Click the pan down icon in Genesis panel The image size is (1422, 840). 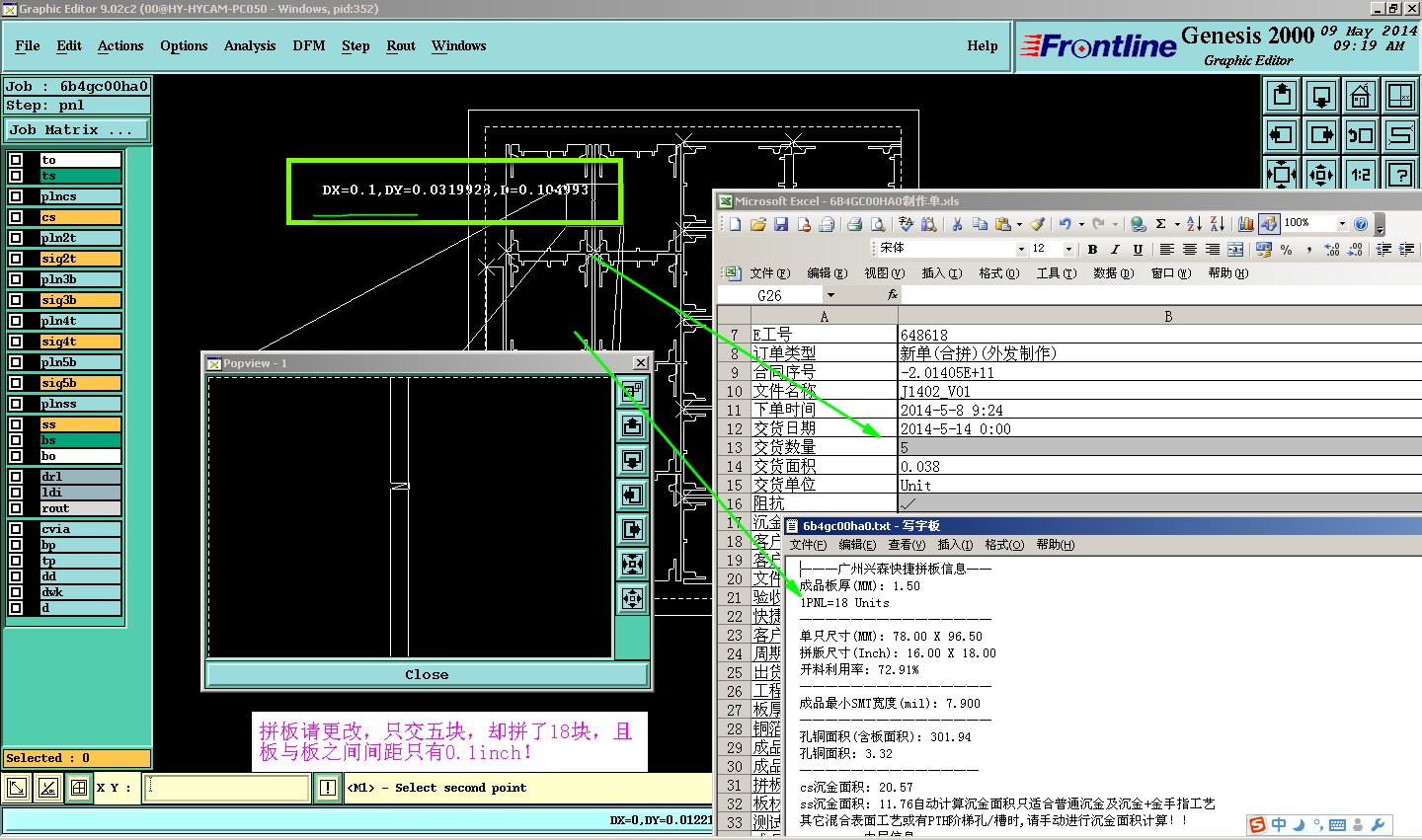click(x=1321, y=96)
